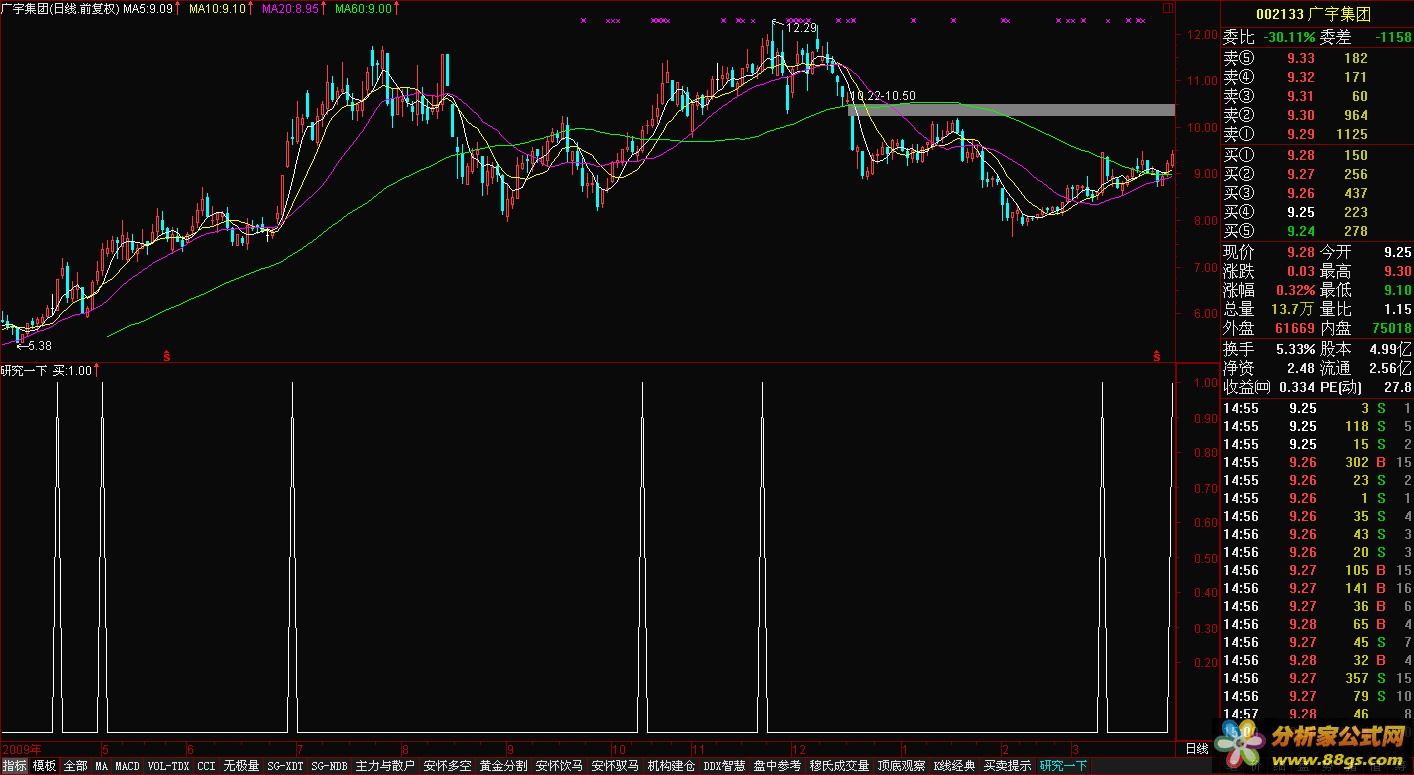The height and width of the screenshot is (775, 1414).
Task: Open the DDX智慧 indicator tab
Action: click(x=724, y=766)
